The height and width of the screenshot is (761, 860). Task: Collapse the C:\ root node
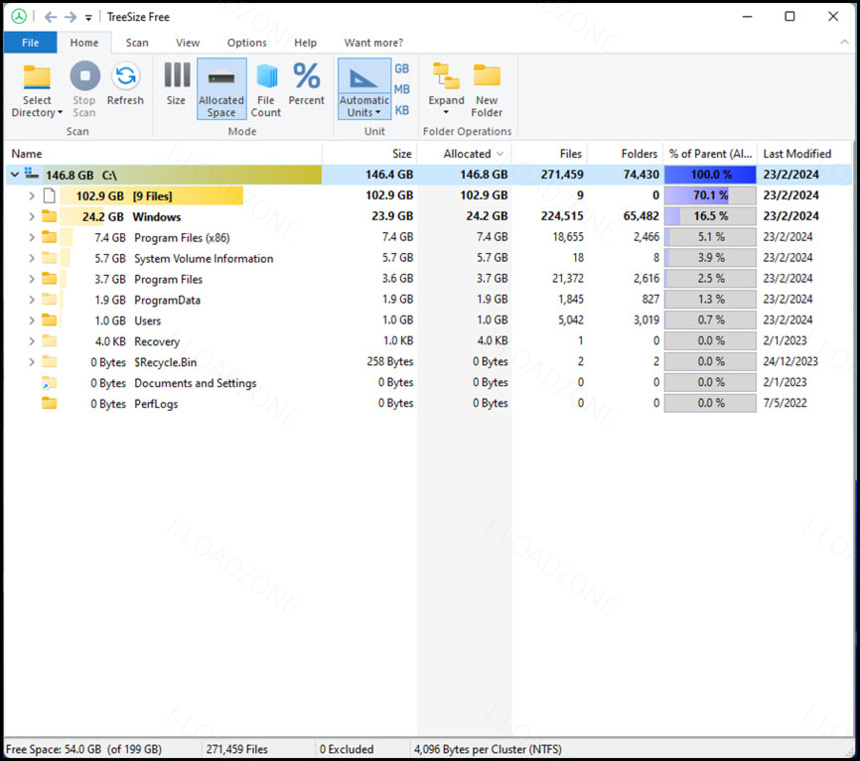[15, 174]
